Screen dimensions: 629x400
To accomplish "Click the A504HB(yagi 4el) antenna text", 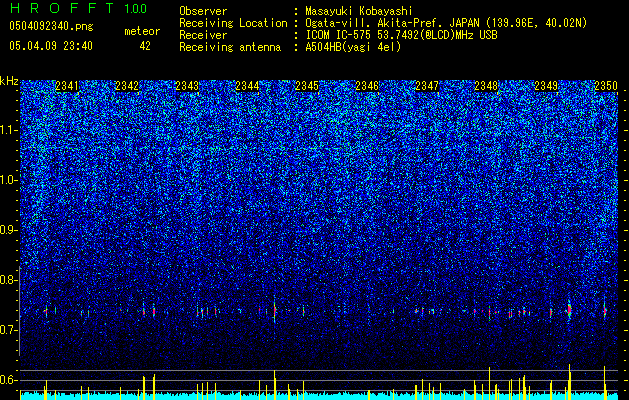I will tap(353, 47).
